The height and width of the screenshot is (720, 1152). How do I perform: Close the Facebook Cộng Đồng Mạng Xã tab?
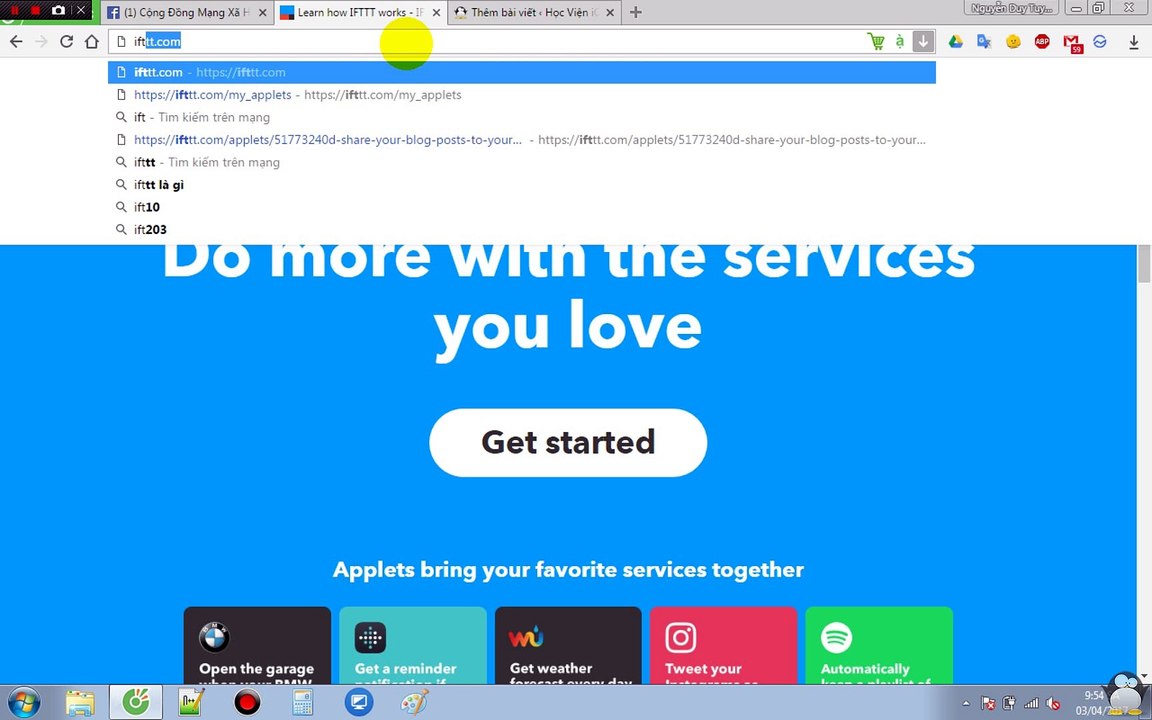pyautogui.click(x=262, y=12)
